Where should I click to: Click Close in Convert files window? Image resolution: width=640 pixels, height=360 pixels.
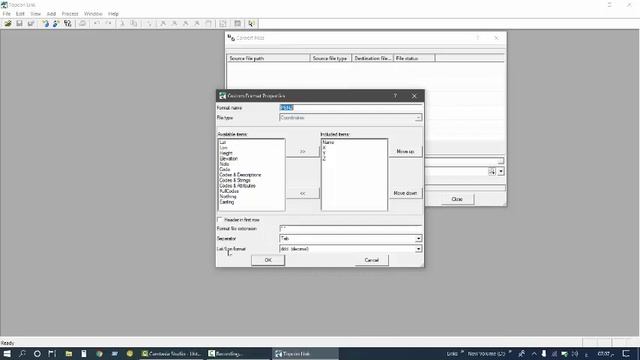(457, 199)
